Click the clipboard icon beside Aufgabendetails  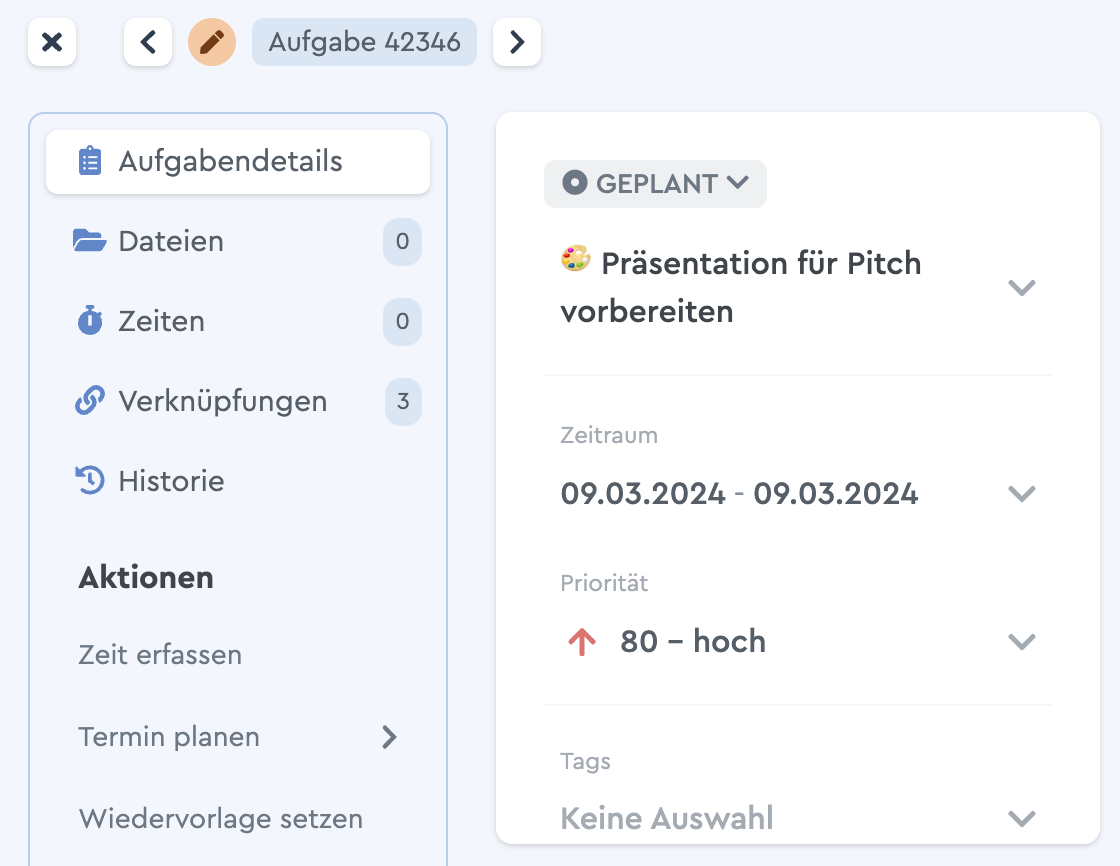[90, 161]
